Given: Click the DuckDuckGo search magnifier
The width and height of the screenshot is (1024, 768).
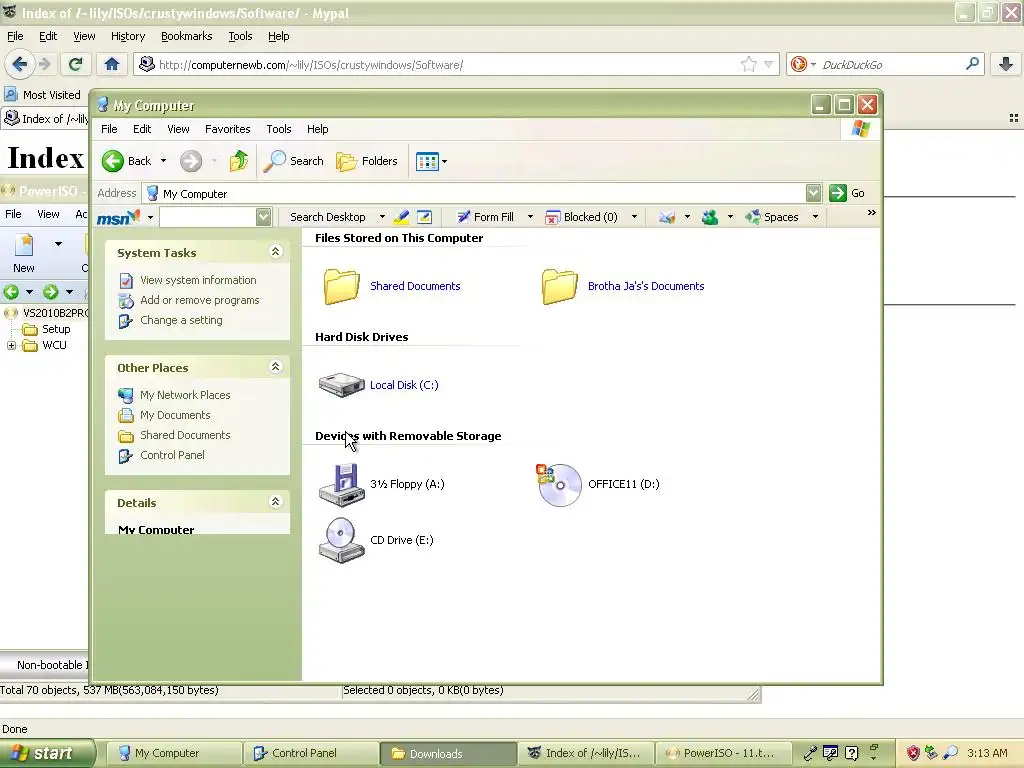Looking at the screenshot, I should pyautogui.click(x=972, y=64).
